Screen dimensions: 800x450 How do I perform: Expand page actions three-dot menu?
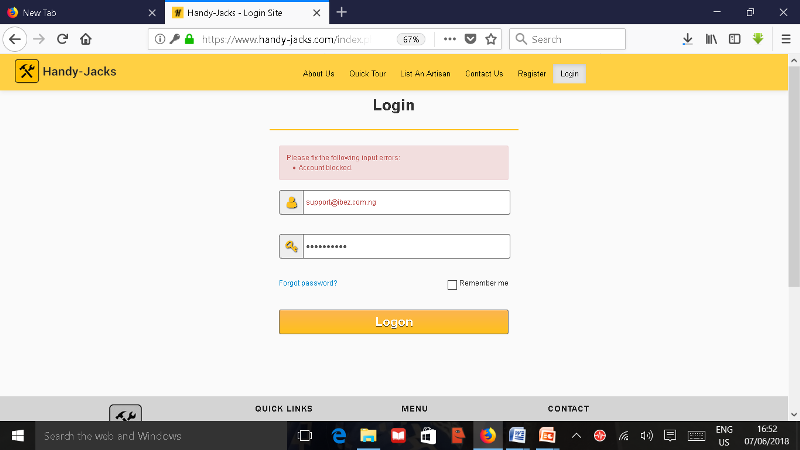449,39
